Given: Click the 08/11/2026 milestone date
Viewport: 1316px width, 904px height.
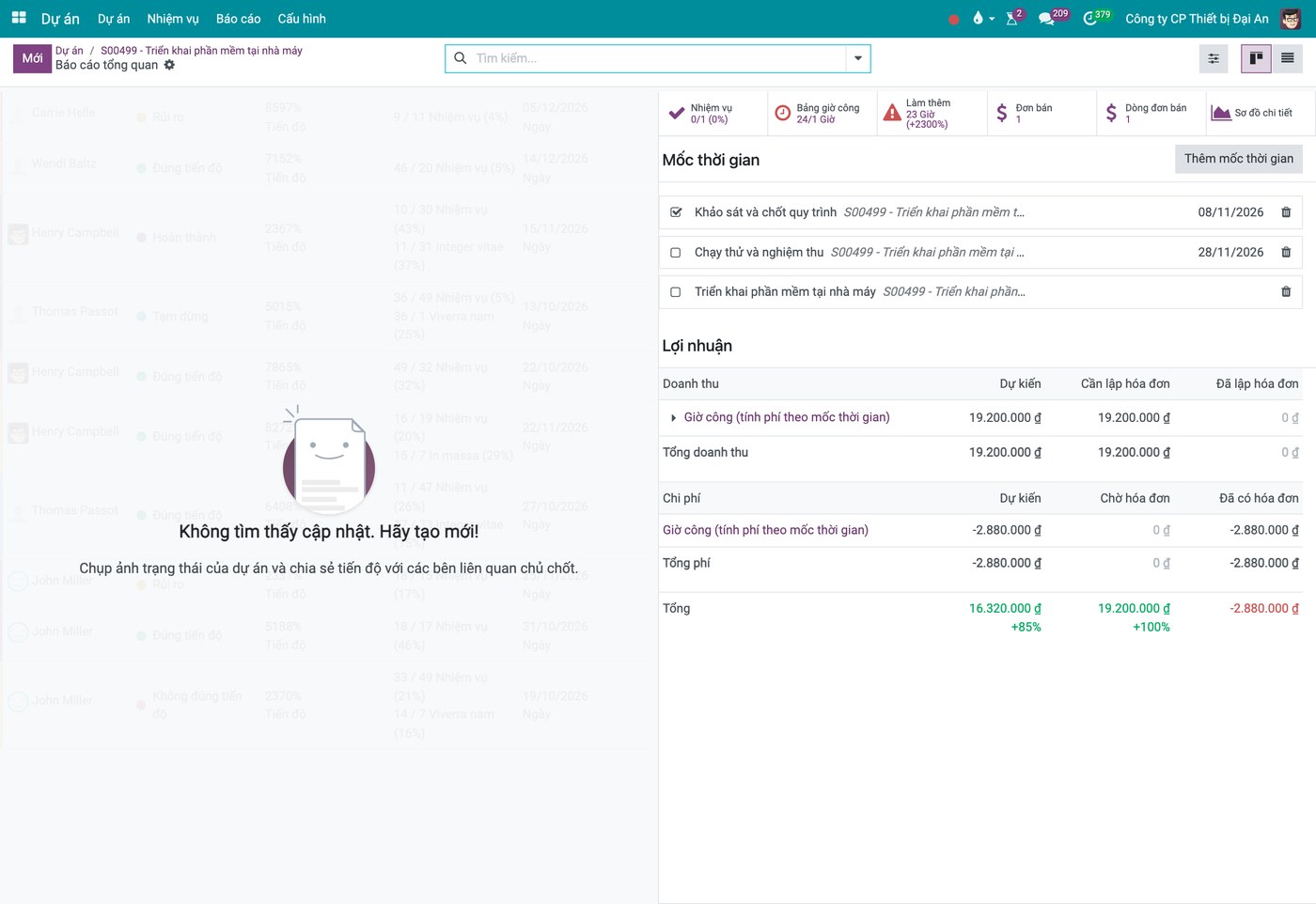Looking at the screenshot, I should pos(1230,212).
